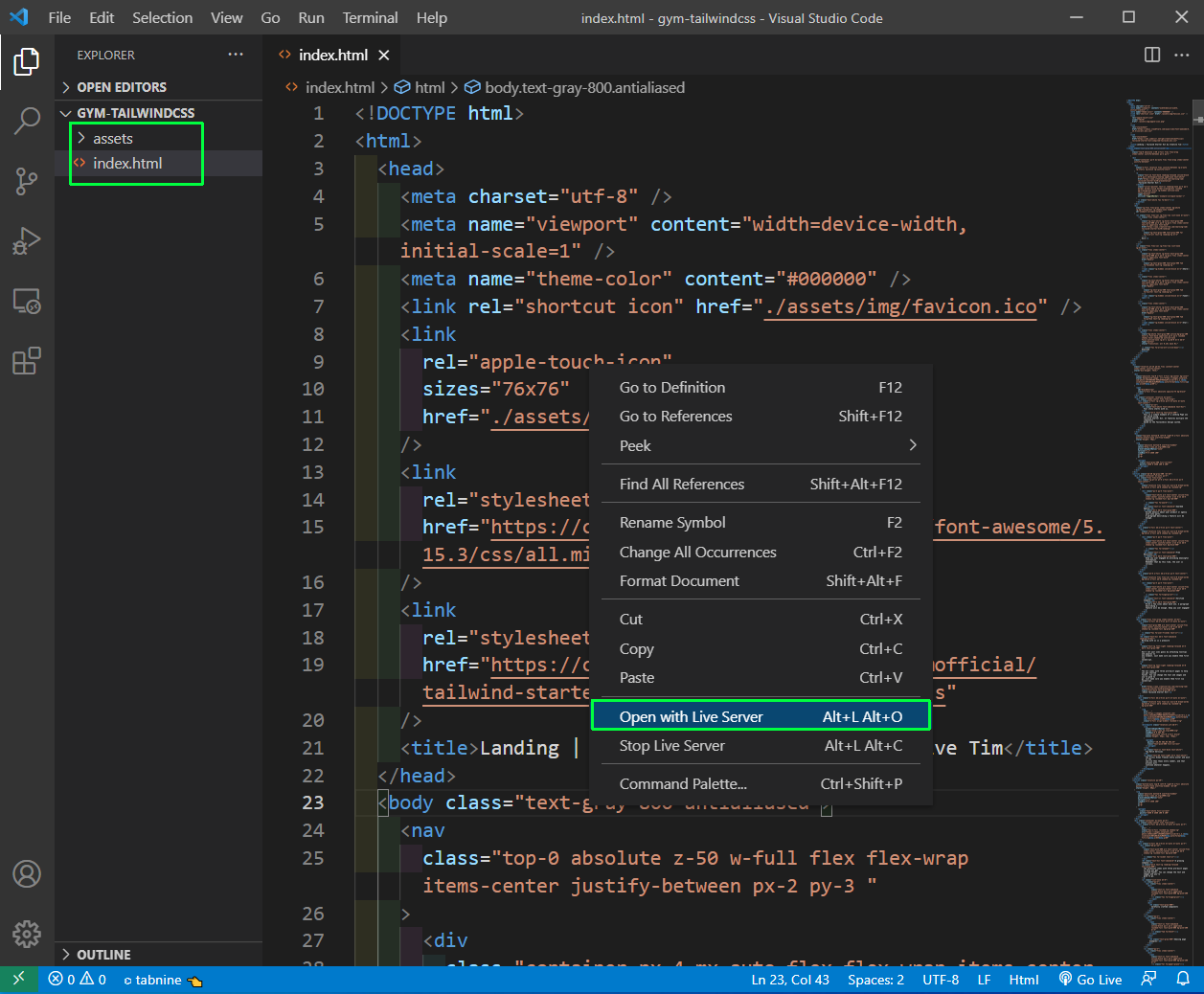
Task: Choose Format Document
Action: [x=761, y=581]
